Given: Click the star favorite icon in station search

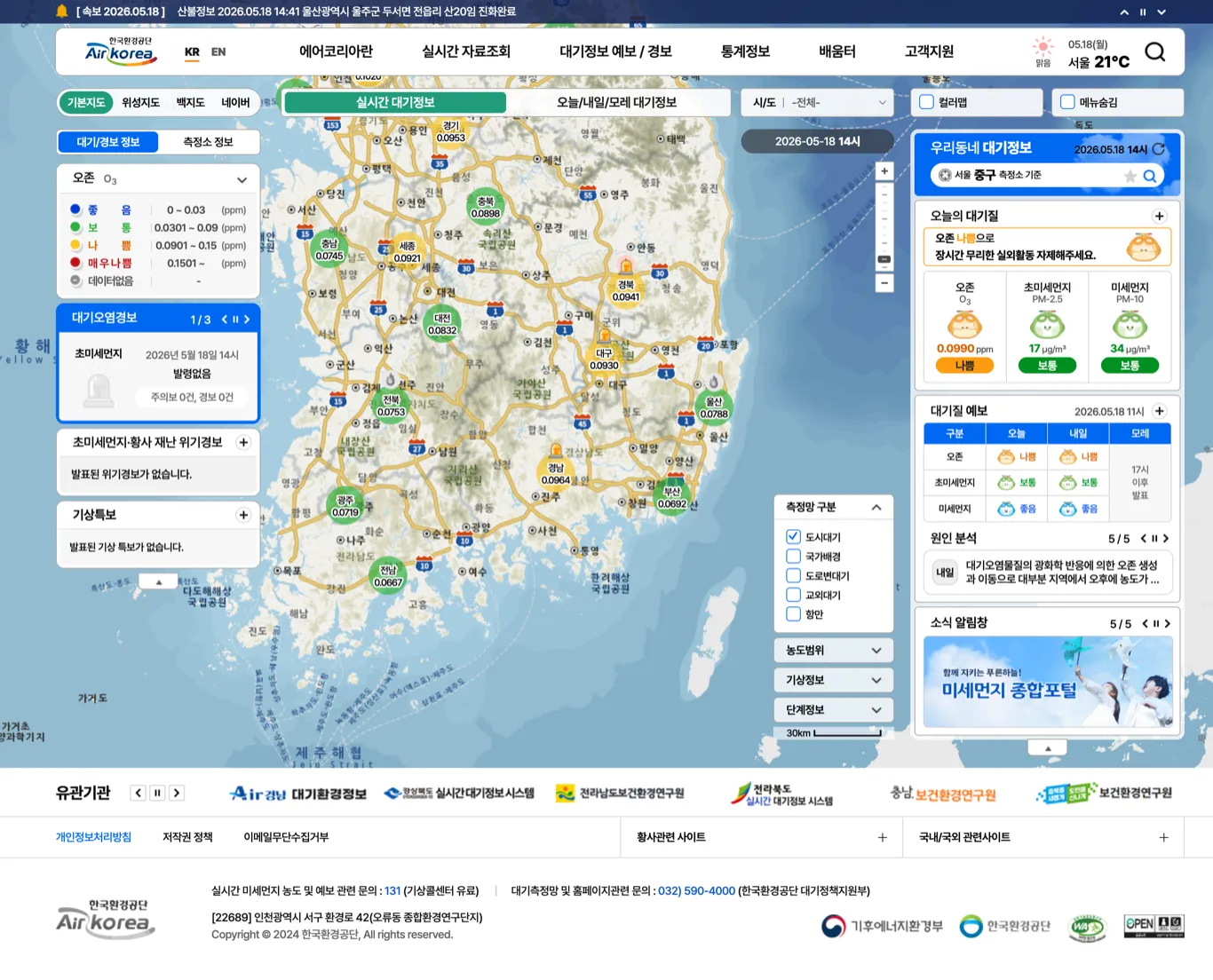Looking at the screenshot, I should 1130,176.
